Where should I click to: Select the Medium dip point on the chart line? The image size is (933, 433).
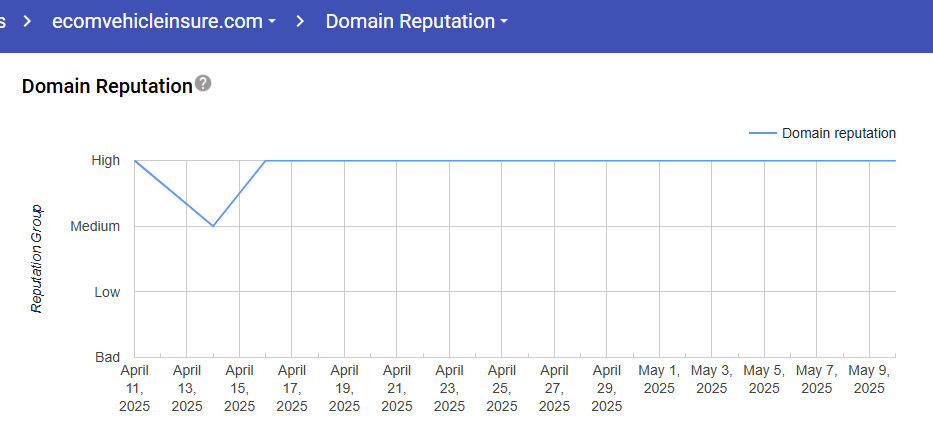click(x=213, y=226)
